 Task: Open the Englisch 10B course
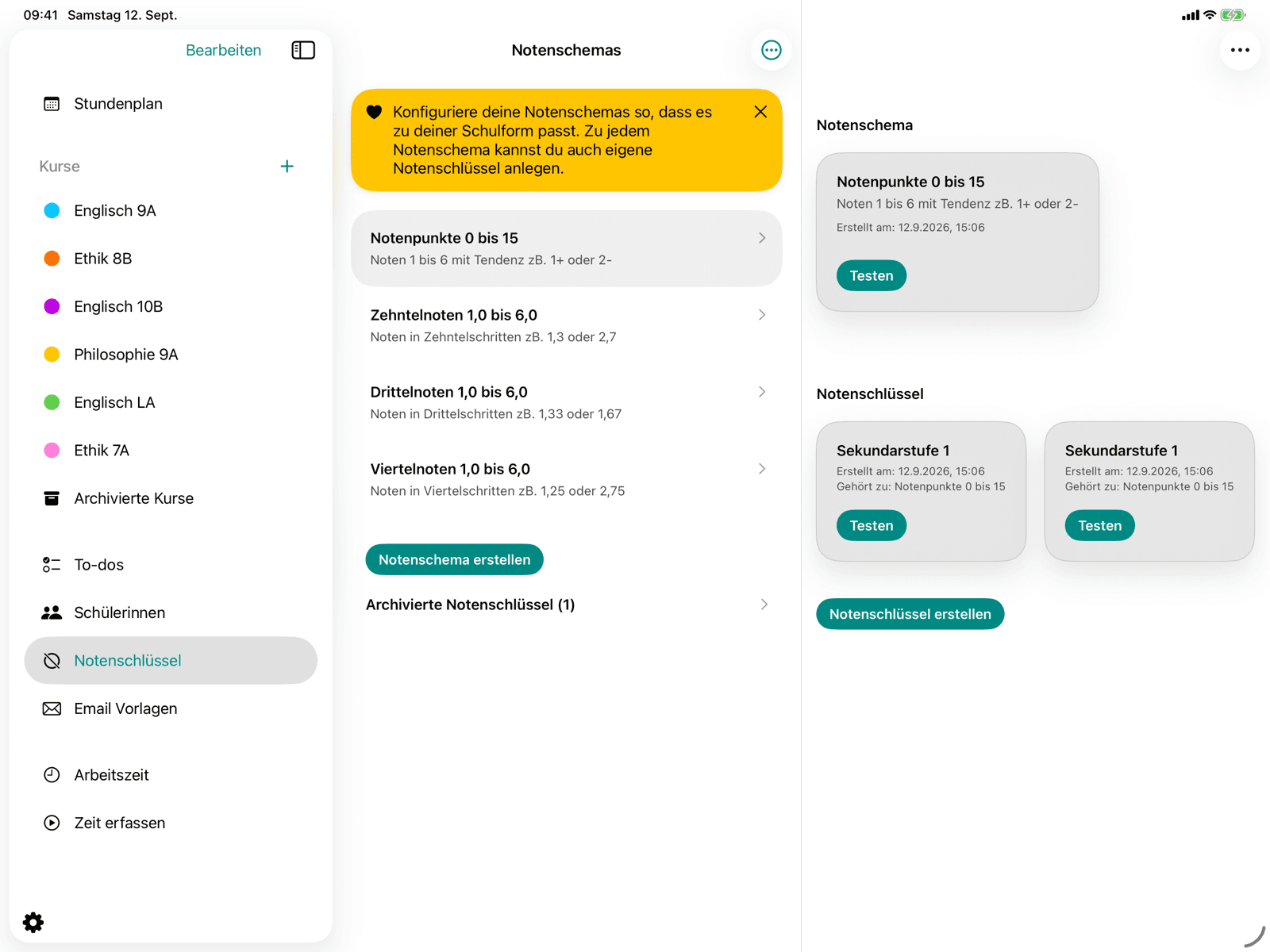pyautogui.click(x=171, y=306)
